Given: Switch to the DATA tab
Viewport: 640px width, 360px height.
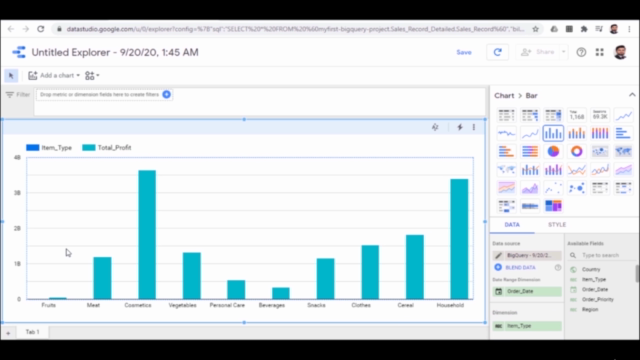Looking at the screenshot, I should pyautogui.click(x=512, y=225).
